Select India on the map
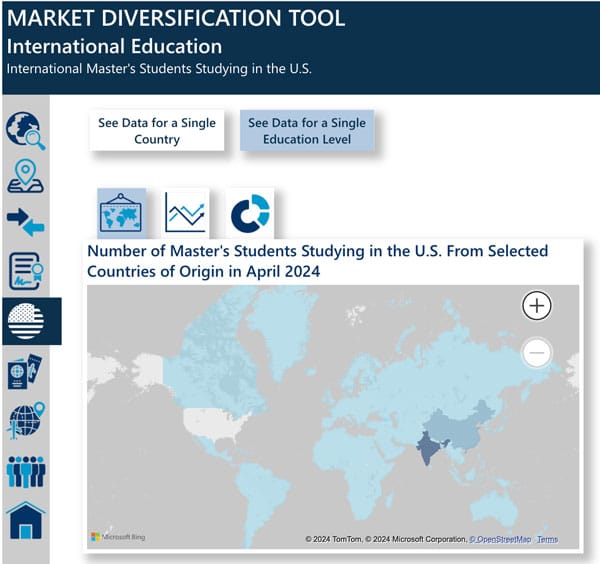This screenshot has height=564, width=600. pos(428,448)
